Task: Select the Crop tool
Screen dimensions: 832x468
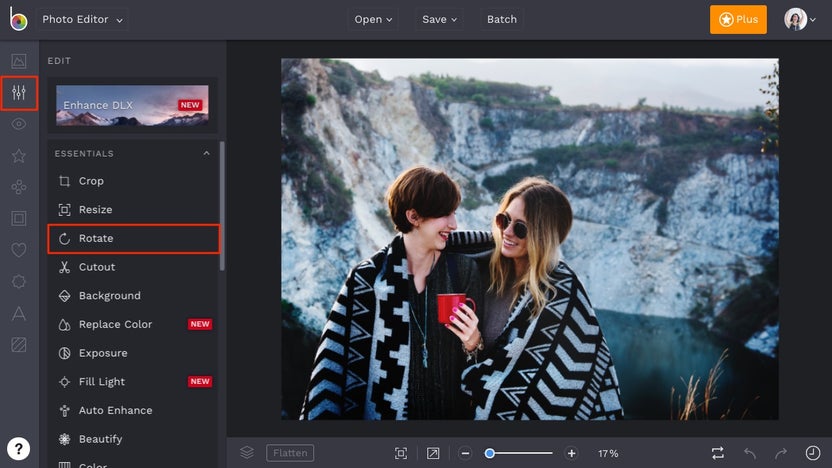Action: (133, 181)
